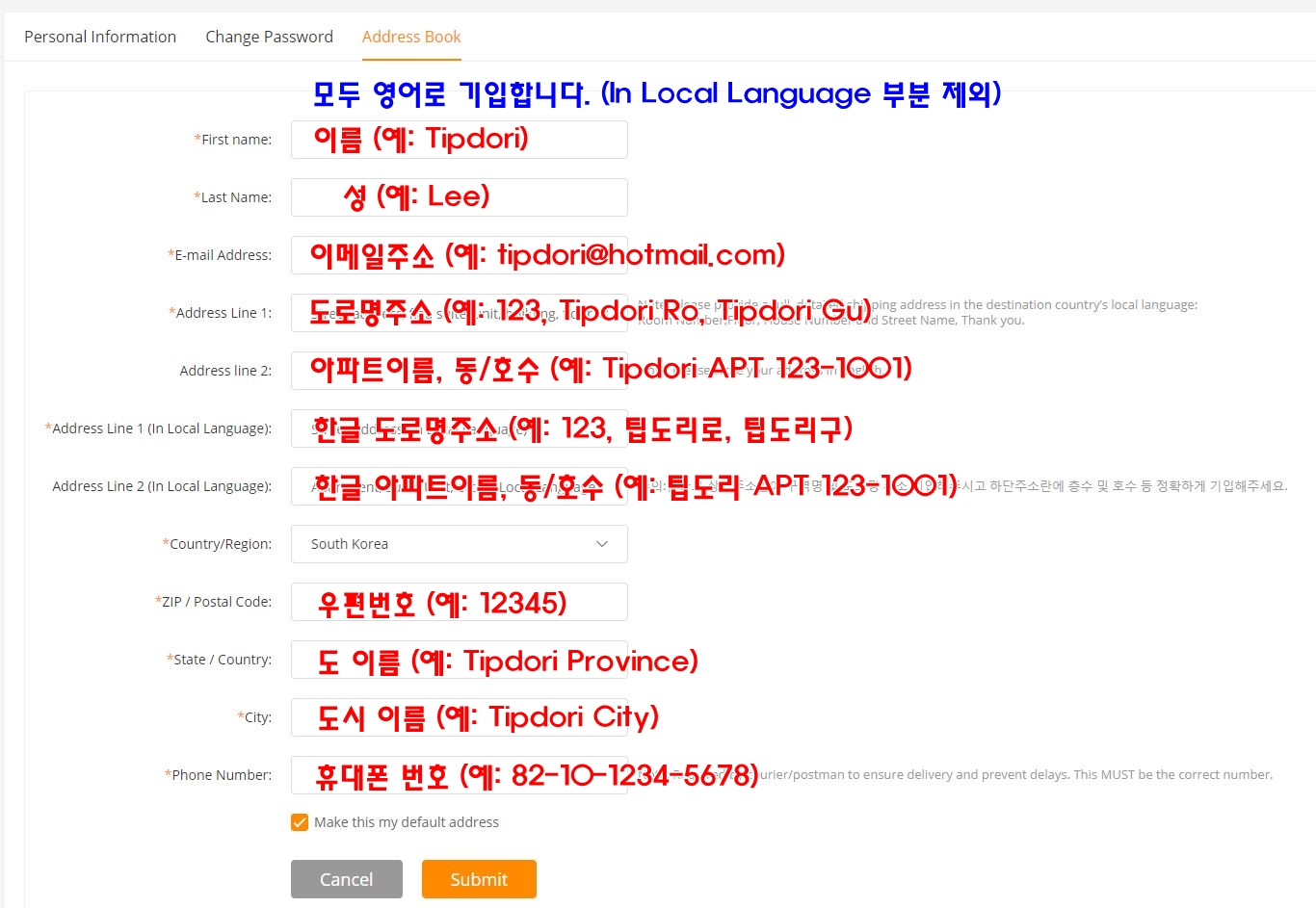Select the Address Book tab

[x=411, y=37]
